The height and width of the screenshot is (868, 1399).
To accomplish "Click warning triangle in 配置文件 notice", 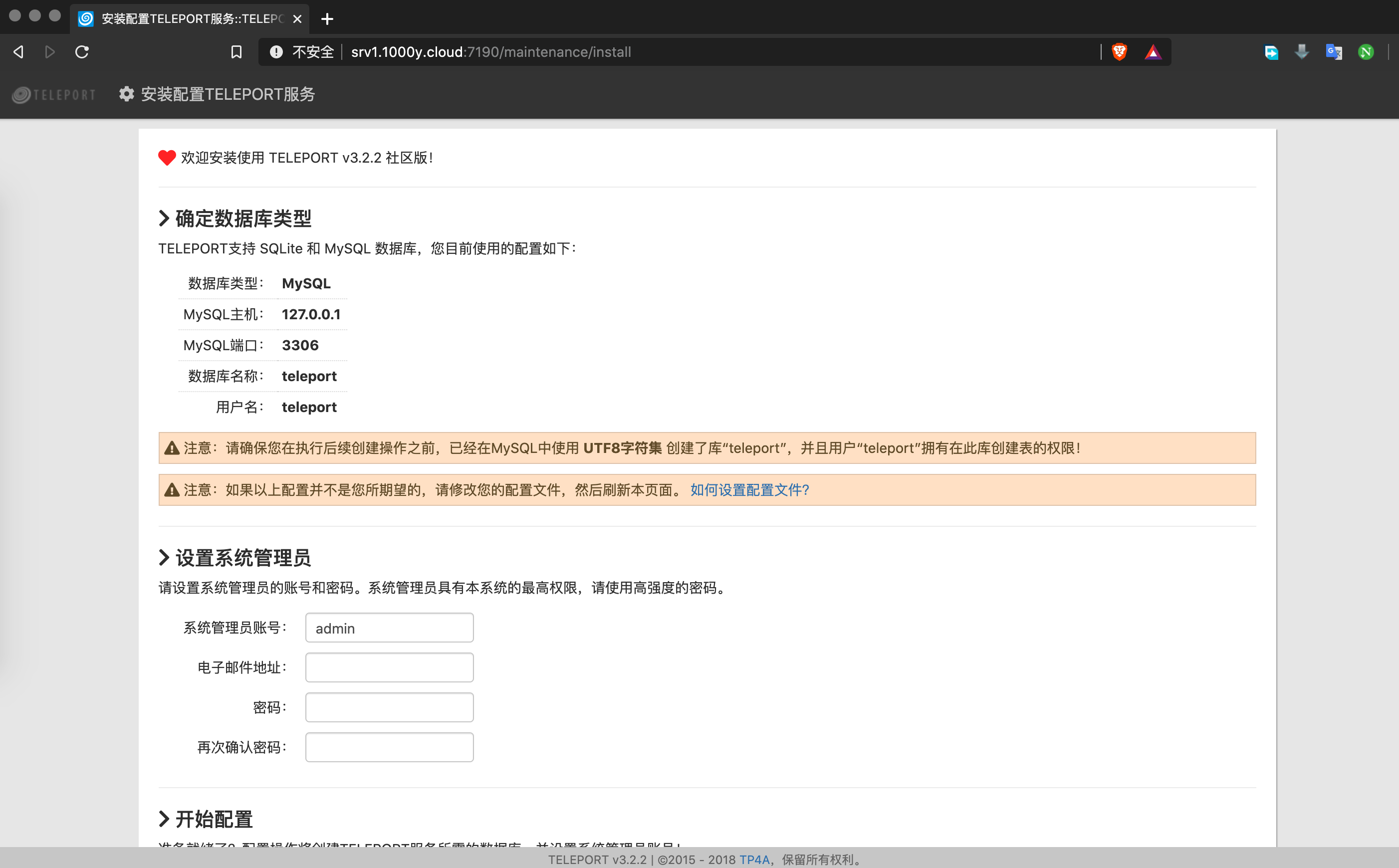I will (172, 490).
